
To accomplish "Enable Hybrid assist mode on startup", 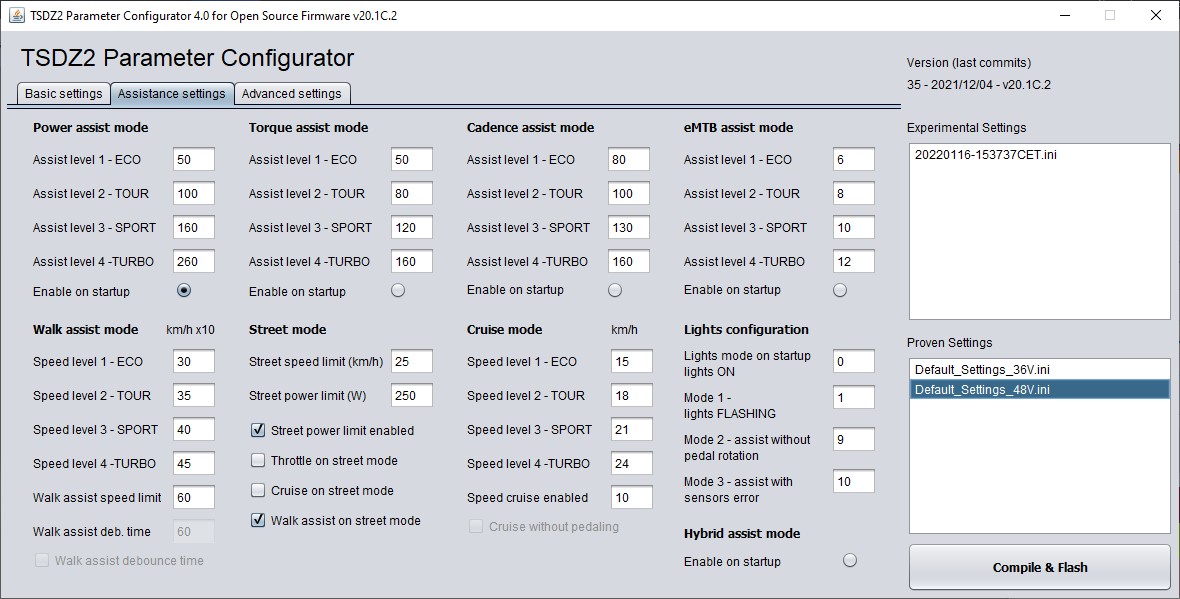I will click(x=850, y=561).
